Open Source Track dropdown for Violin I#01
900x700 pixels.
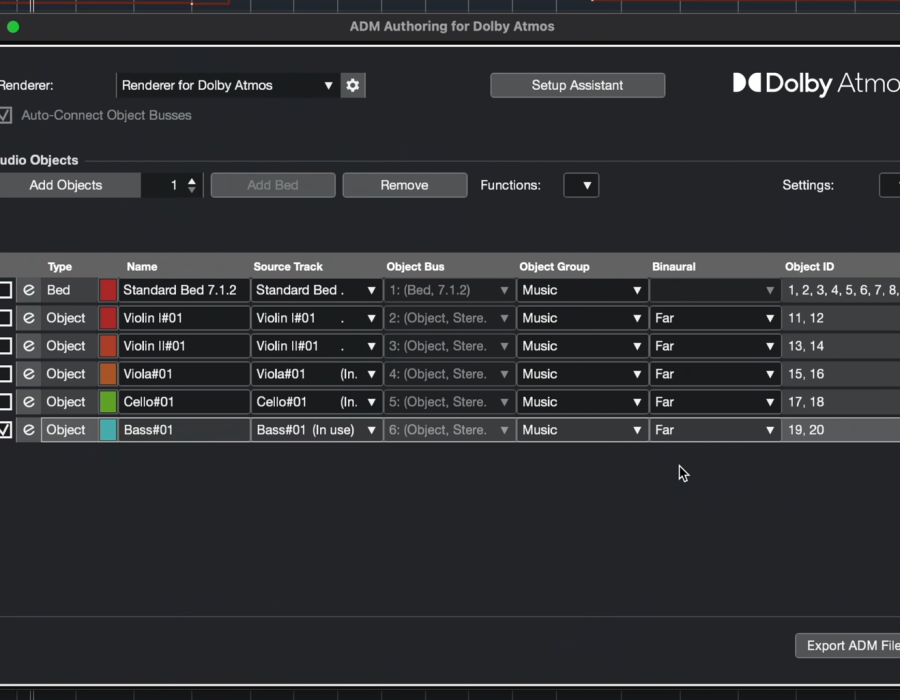316,318
